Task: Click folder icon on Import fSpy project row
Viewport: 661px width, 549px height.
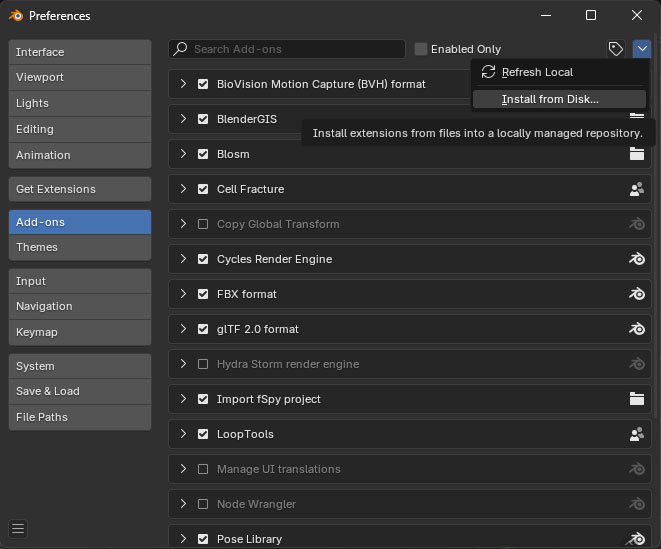Action: 637,399
